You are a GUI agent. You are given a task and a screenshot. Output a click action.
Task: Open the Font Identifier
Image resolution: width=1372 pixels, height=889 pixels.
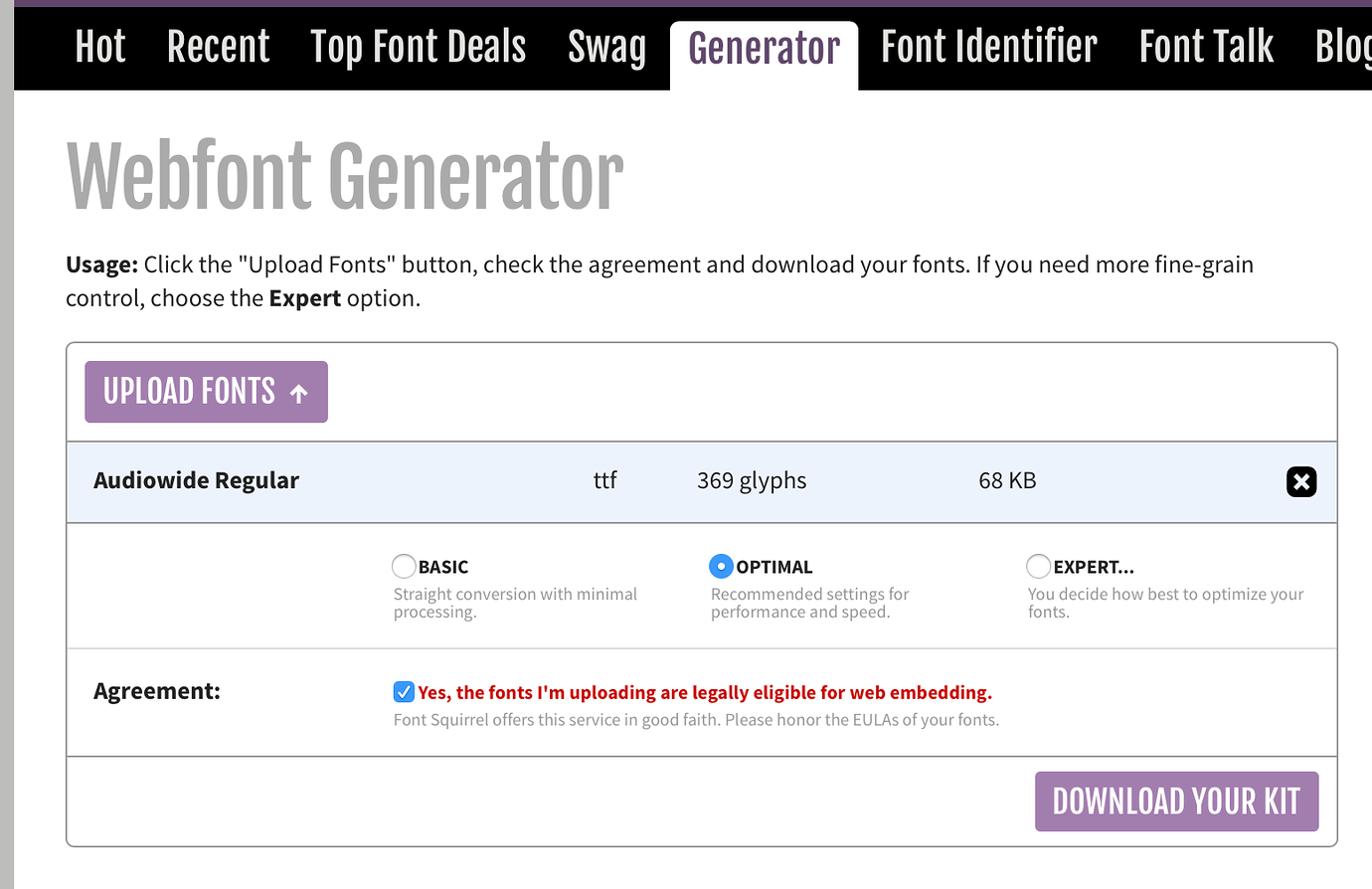(x=988, y=46)
